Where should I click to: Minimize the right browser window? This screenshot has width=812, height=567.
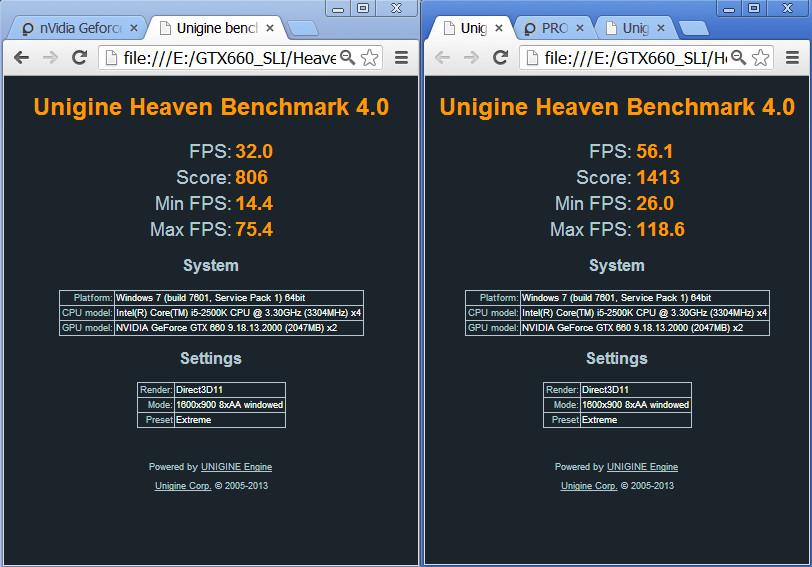729,8
